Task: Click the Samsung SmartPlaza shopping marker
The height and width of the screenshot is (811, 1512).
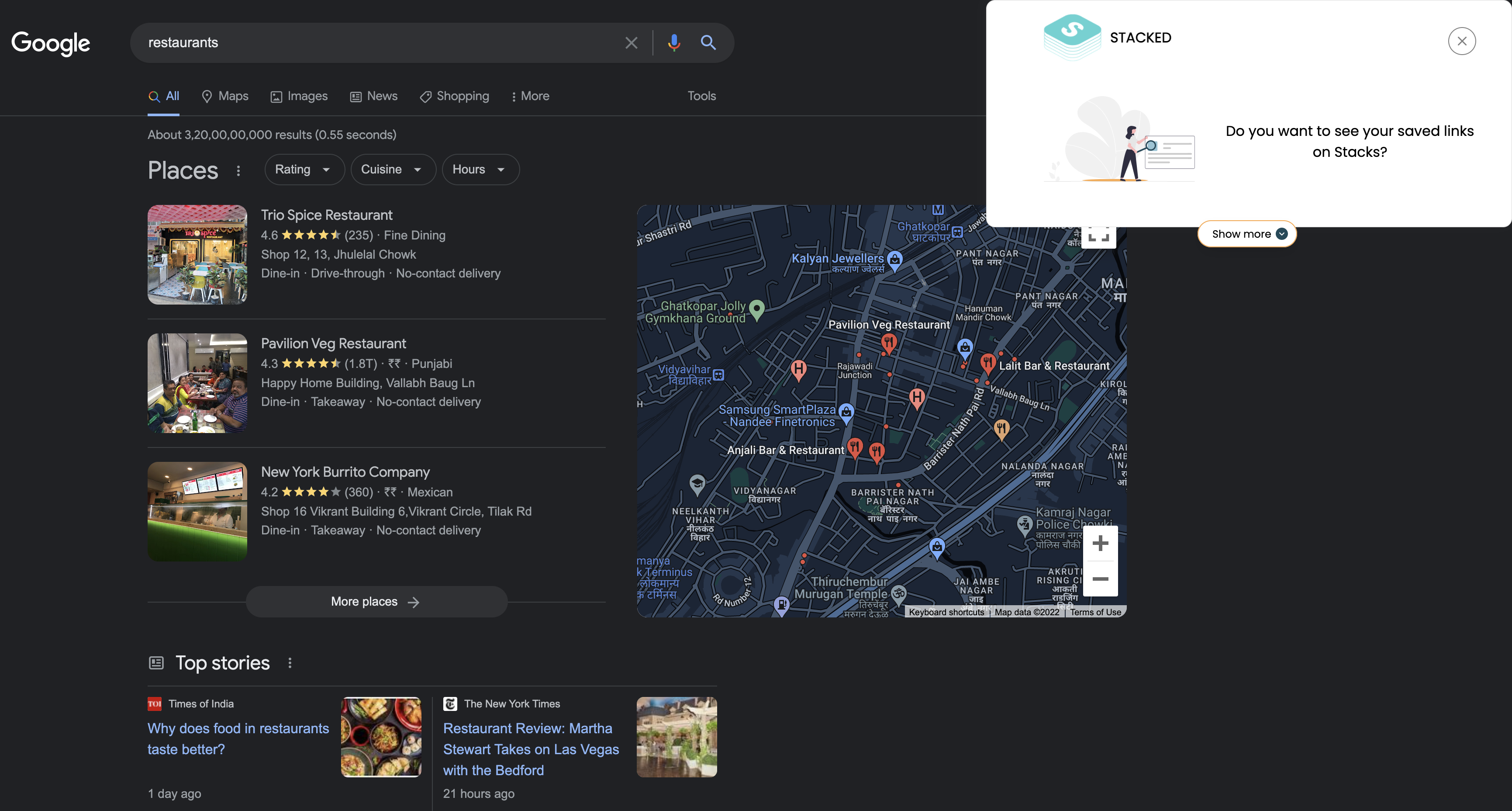Action: click(846, 413)
